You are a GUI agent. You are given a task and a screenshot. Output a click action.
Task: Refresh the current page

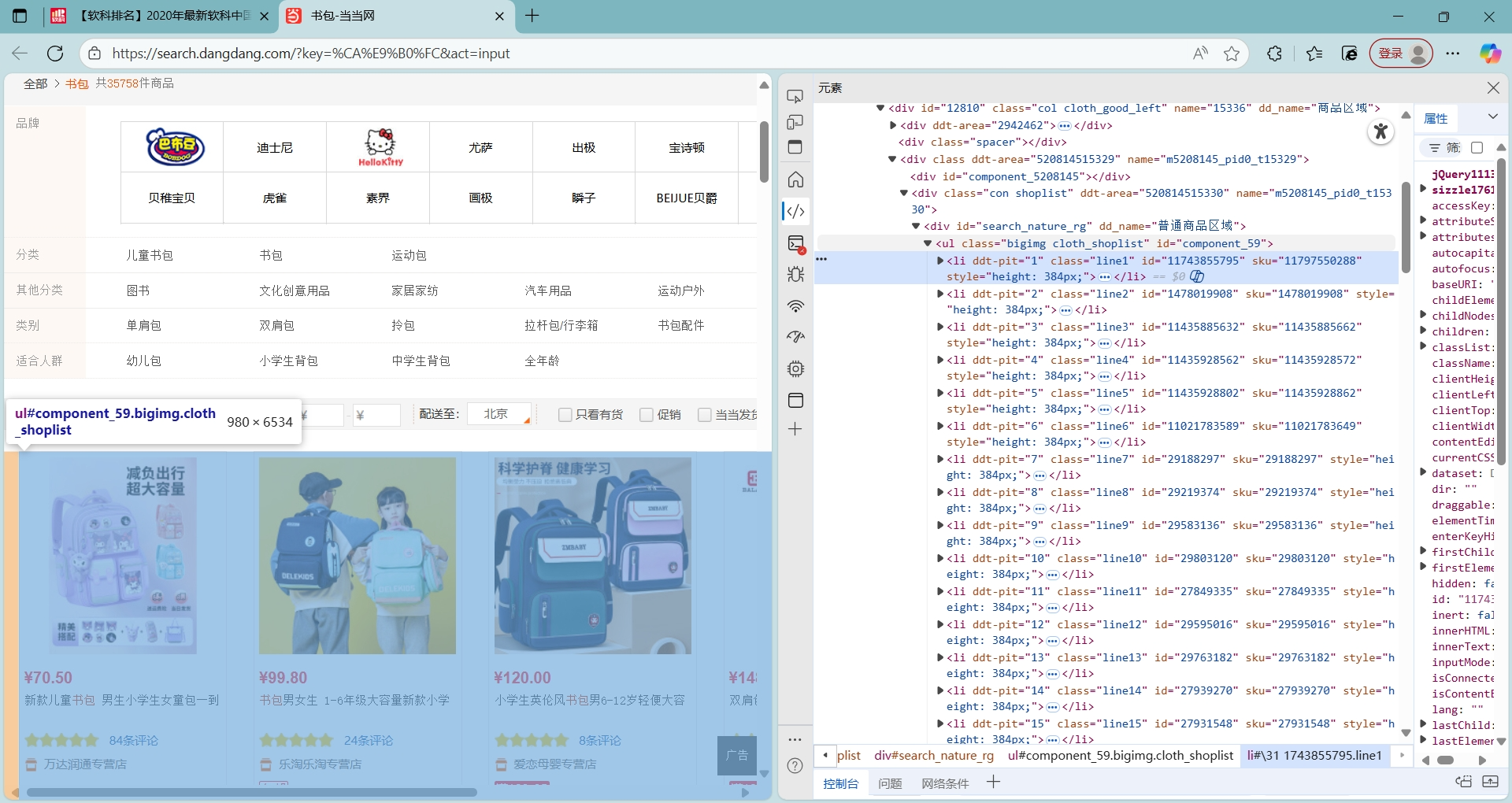pos(55,54)
